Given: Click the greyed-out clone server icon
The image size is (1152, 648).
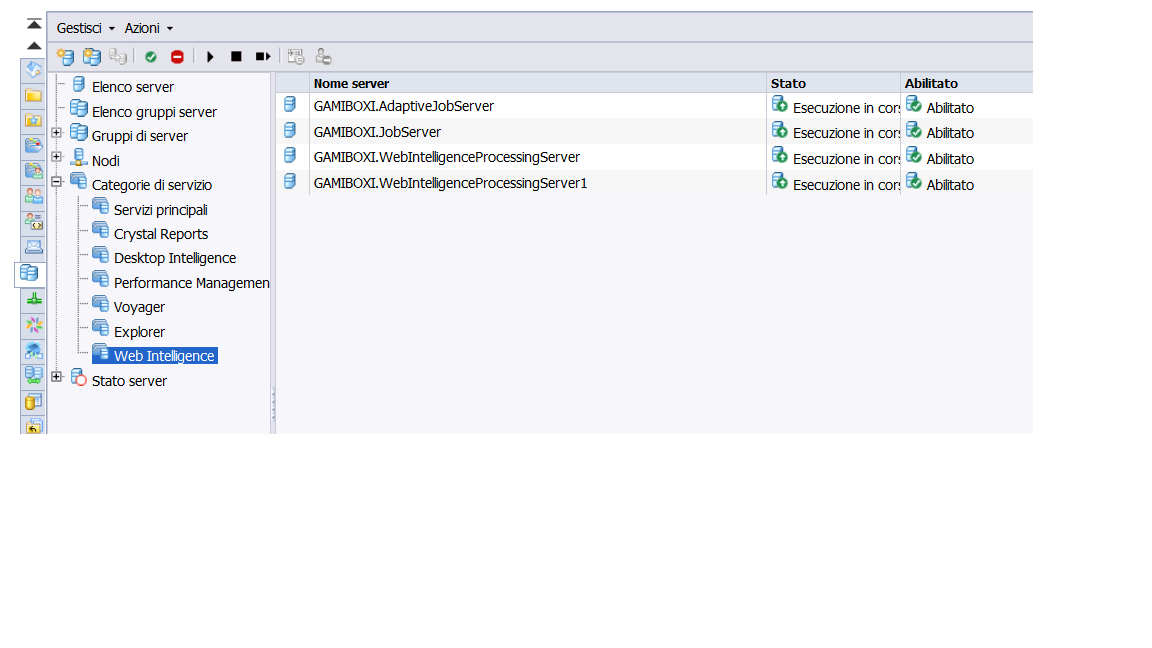Looking at the screenshot, I should point(118,57).
